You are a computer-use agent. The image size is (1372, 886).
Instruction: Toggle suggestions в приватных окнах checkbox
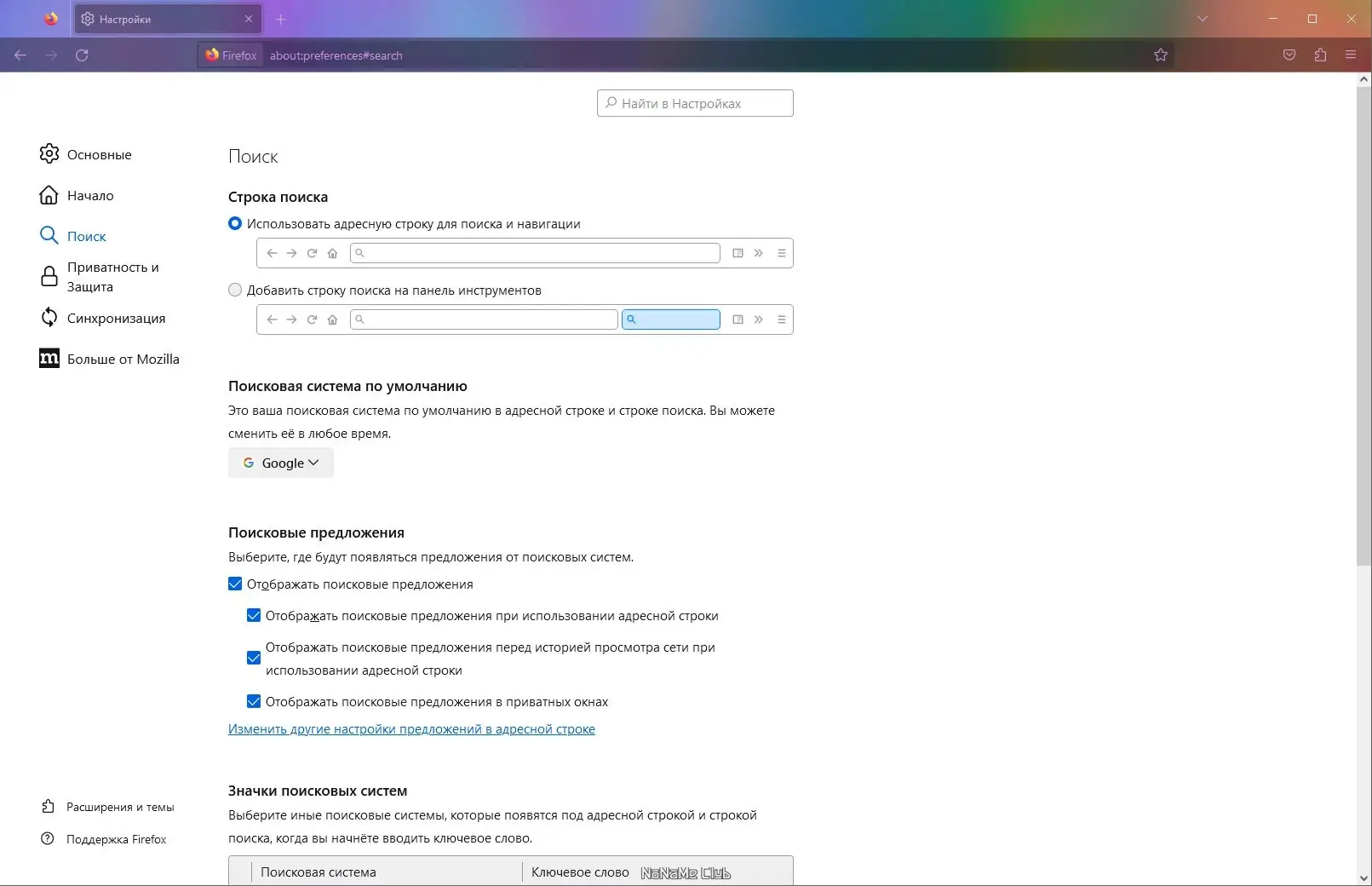tap(254, 701)
